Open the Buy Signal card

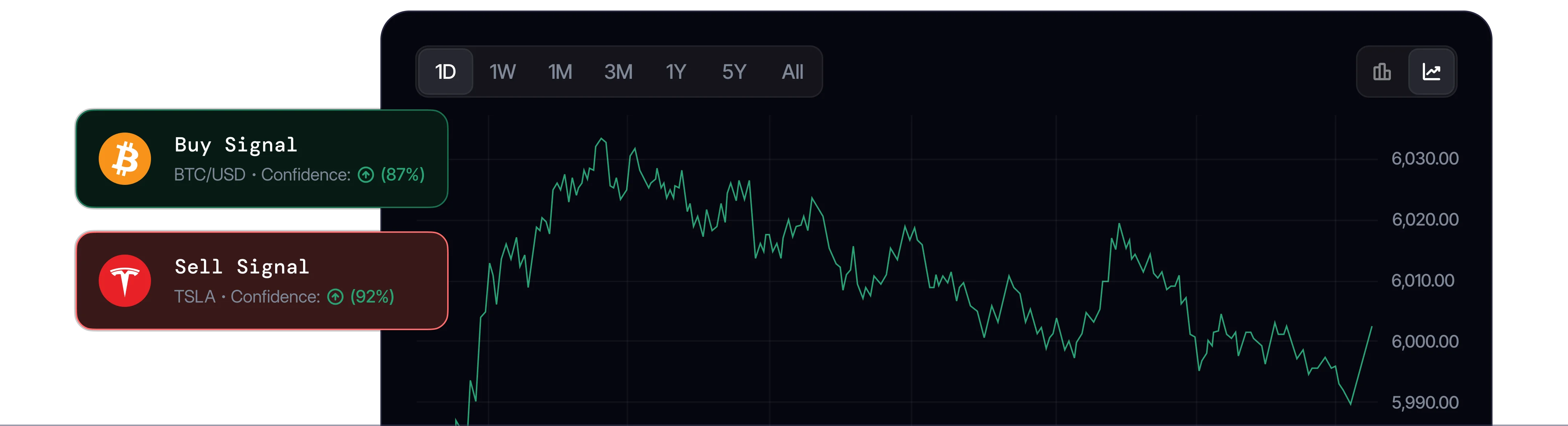click(x=262, y=159)
